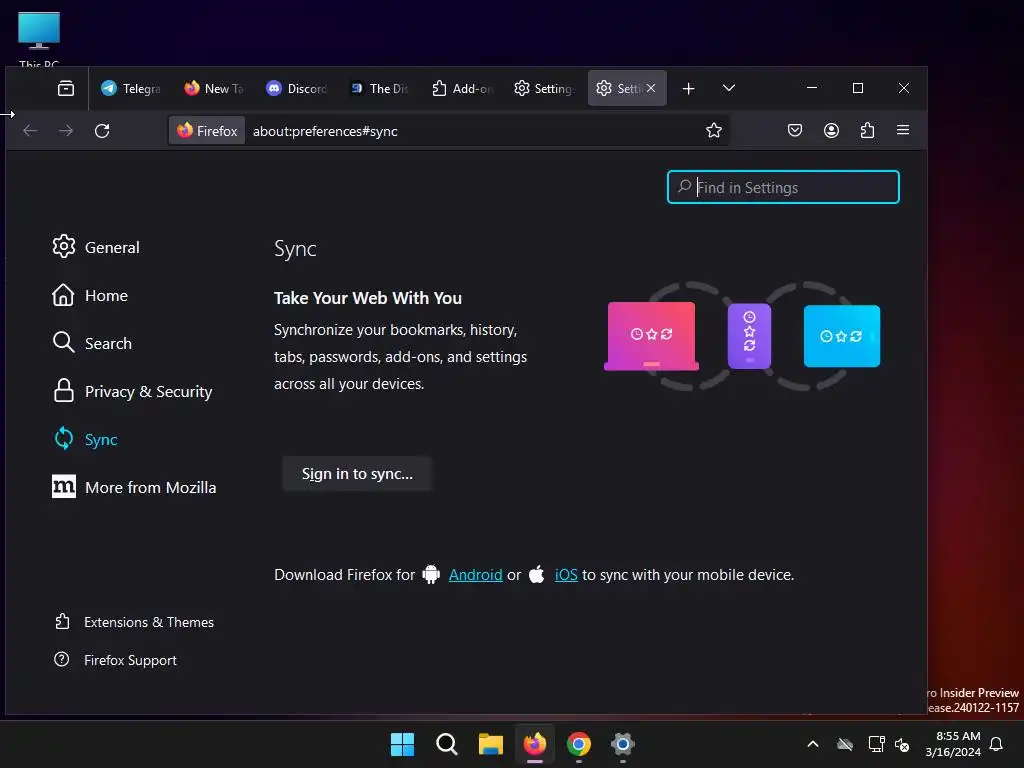Open a new tab with plus button

(x=688, y=88)
